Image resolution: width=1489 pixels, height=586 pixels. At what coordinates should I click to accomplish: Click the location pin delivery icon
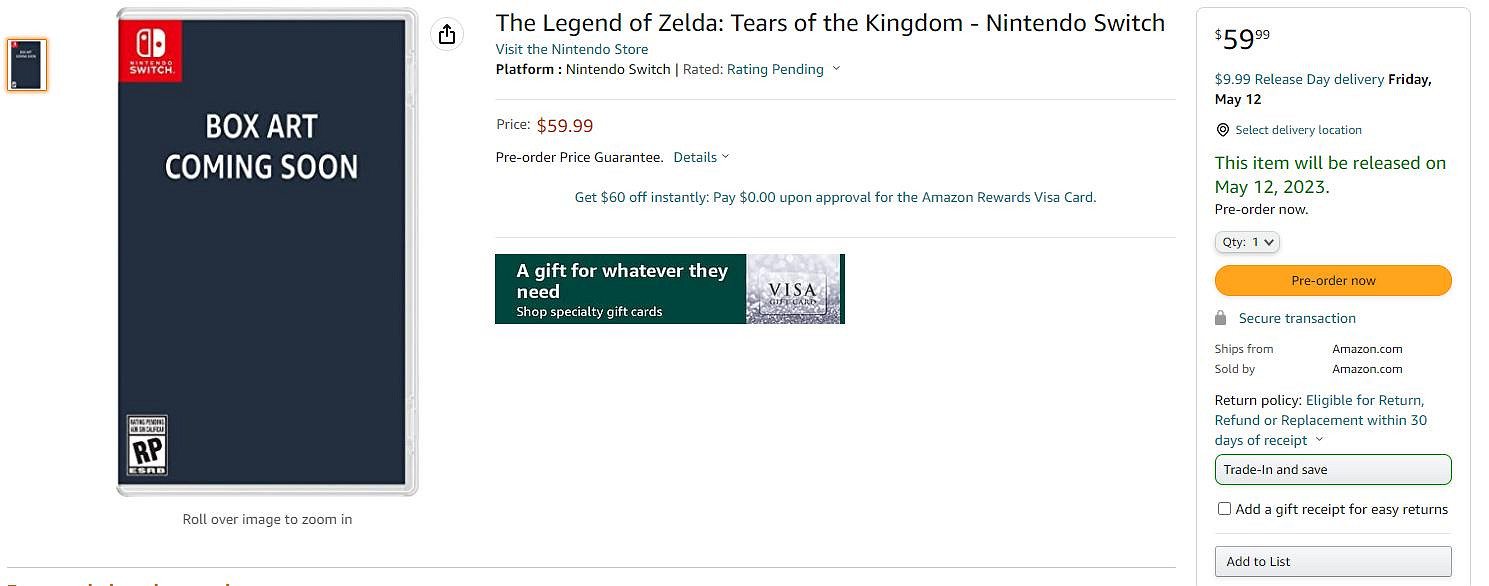point(1222,130)
